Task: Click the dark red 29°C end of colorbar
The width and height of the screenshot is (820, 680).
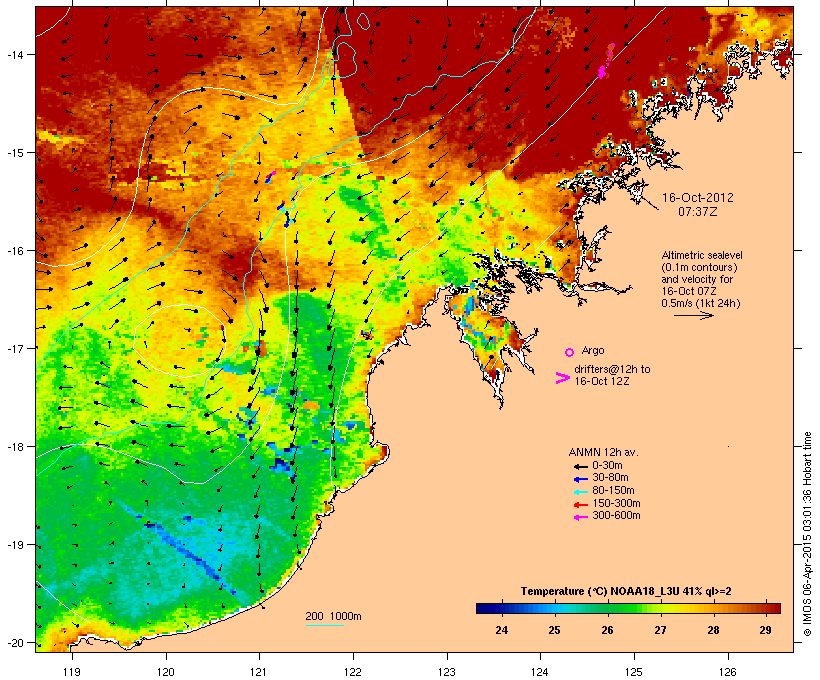Action: pos(773,608)
